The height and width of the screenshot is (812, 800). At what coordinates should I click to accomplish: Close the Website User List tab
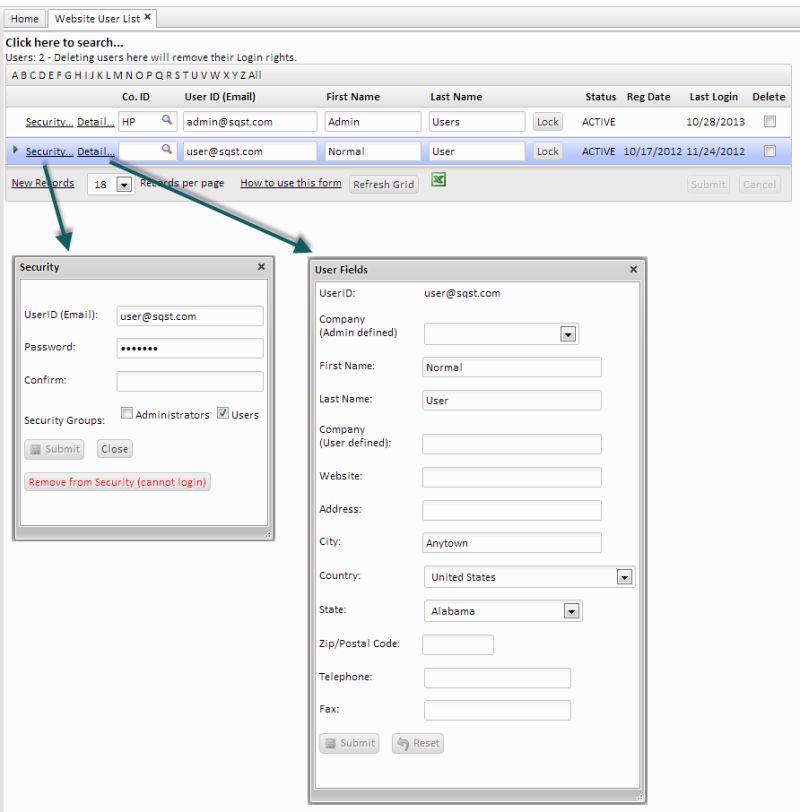pyautogui.click(x=148, y=17)
